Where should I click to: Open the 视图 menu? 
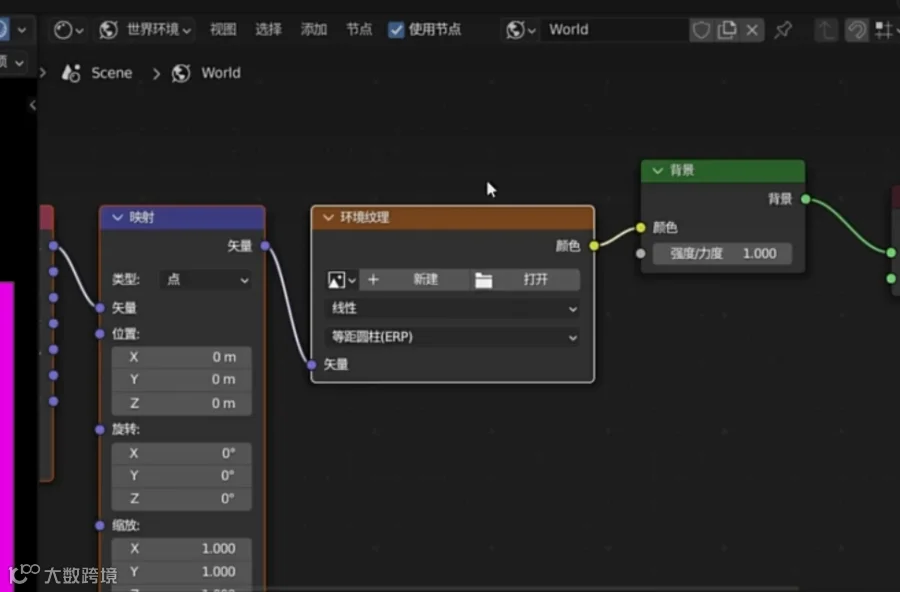pyautogui.click(x=223, y=29)
